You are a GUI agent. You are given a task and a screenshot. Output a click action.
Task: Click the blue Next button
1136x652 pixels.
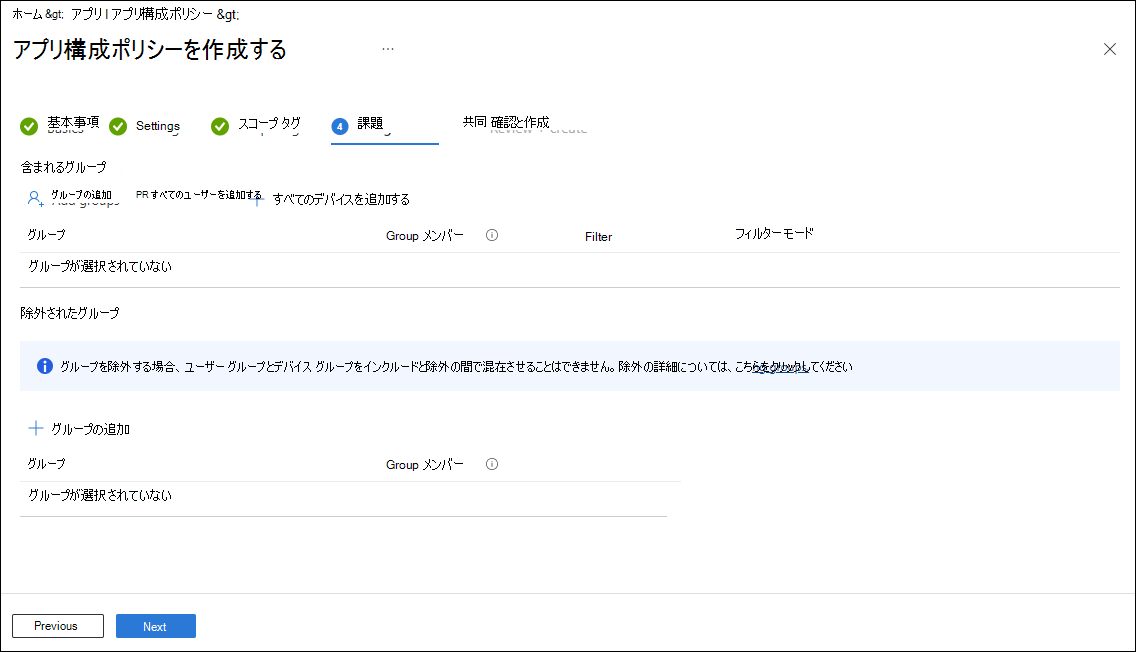click(156, 626)
